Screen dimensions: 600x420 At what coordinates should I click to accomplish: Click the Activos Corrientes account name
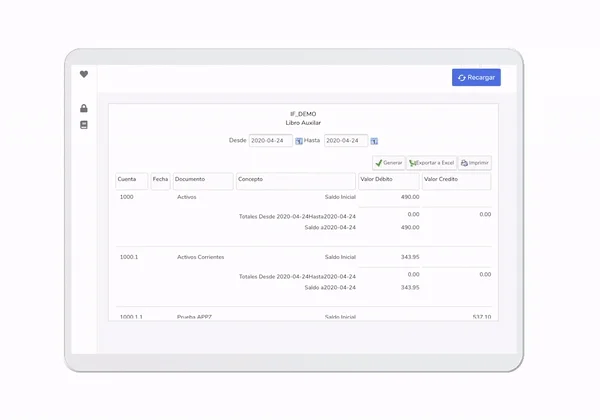tap(201, 257)
